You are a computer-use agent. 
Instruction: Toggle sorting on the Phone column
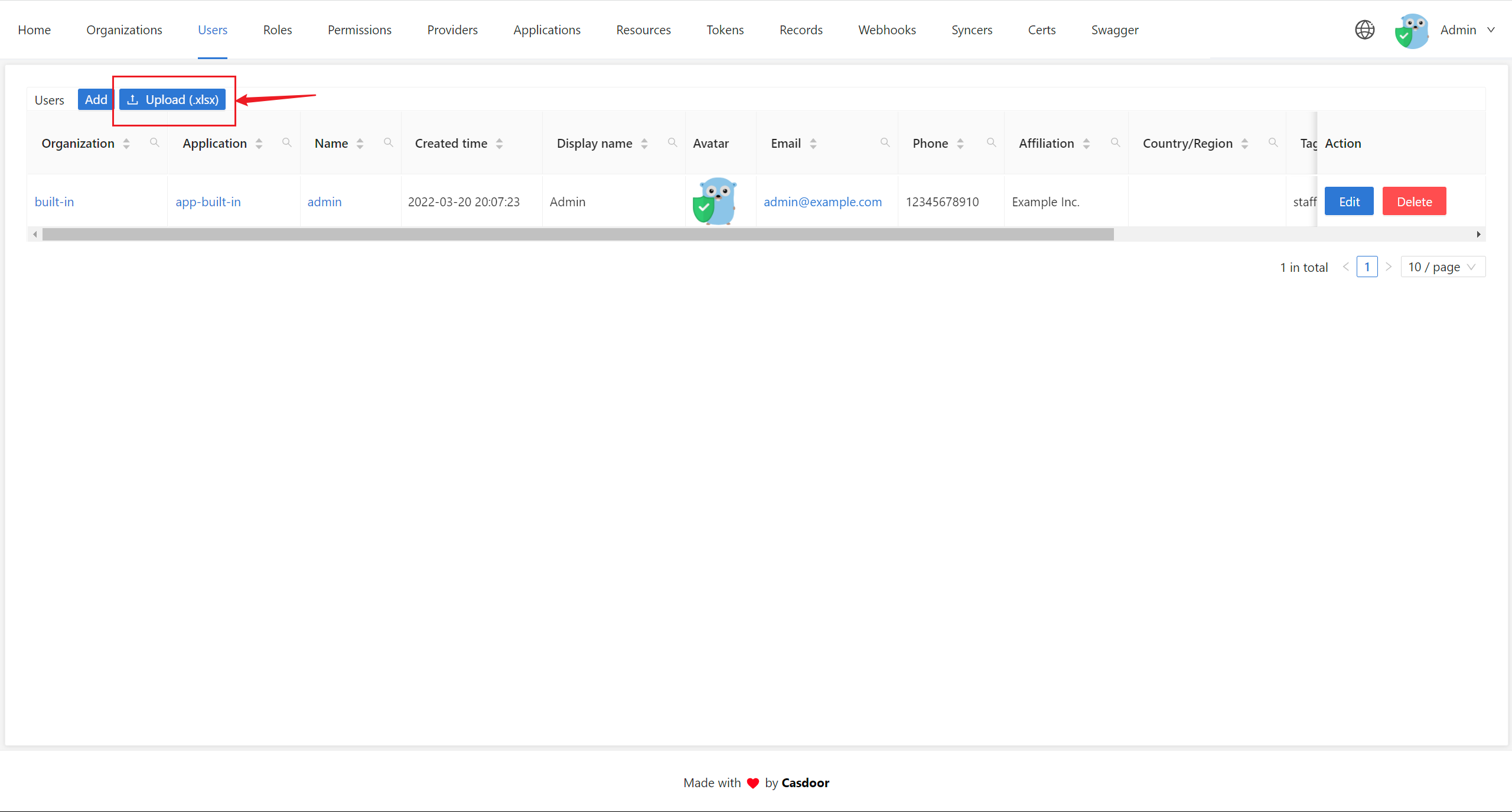click(x=960, y=142)
